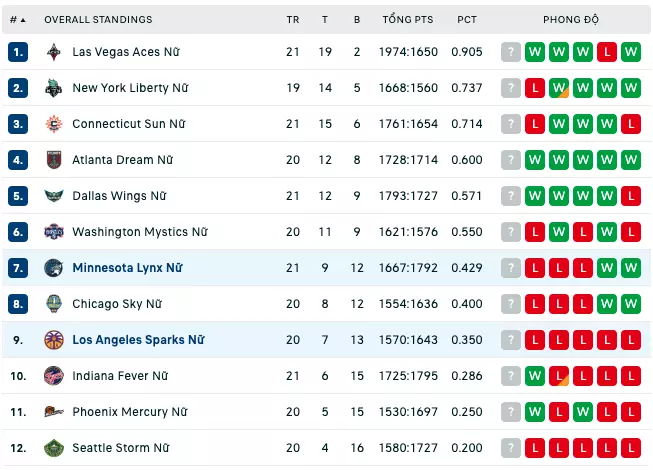Viewport: 653px width, 470px height.
Task: Open Dallas Wings Nữ team page
Action: (119, 196)
